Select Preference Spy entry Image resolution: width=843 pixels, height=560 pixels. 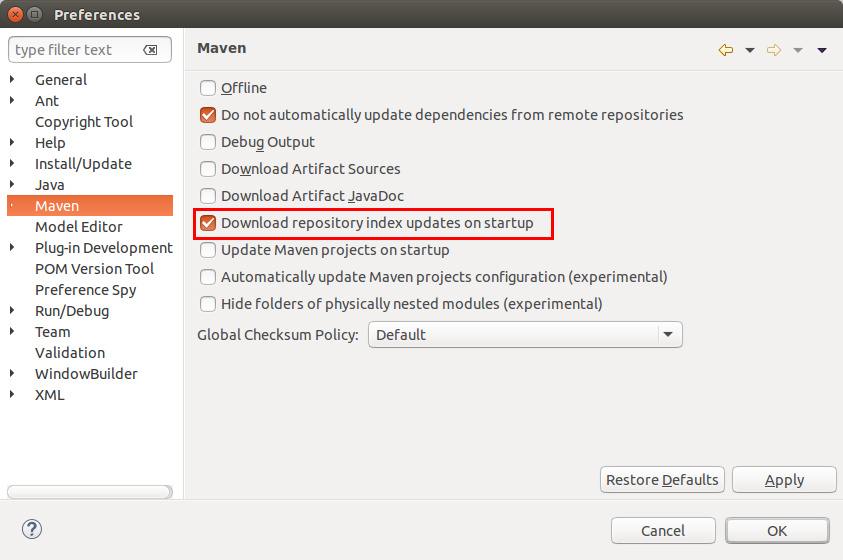(85, 290)
